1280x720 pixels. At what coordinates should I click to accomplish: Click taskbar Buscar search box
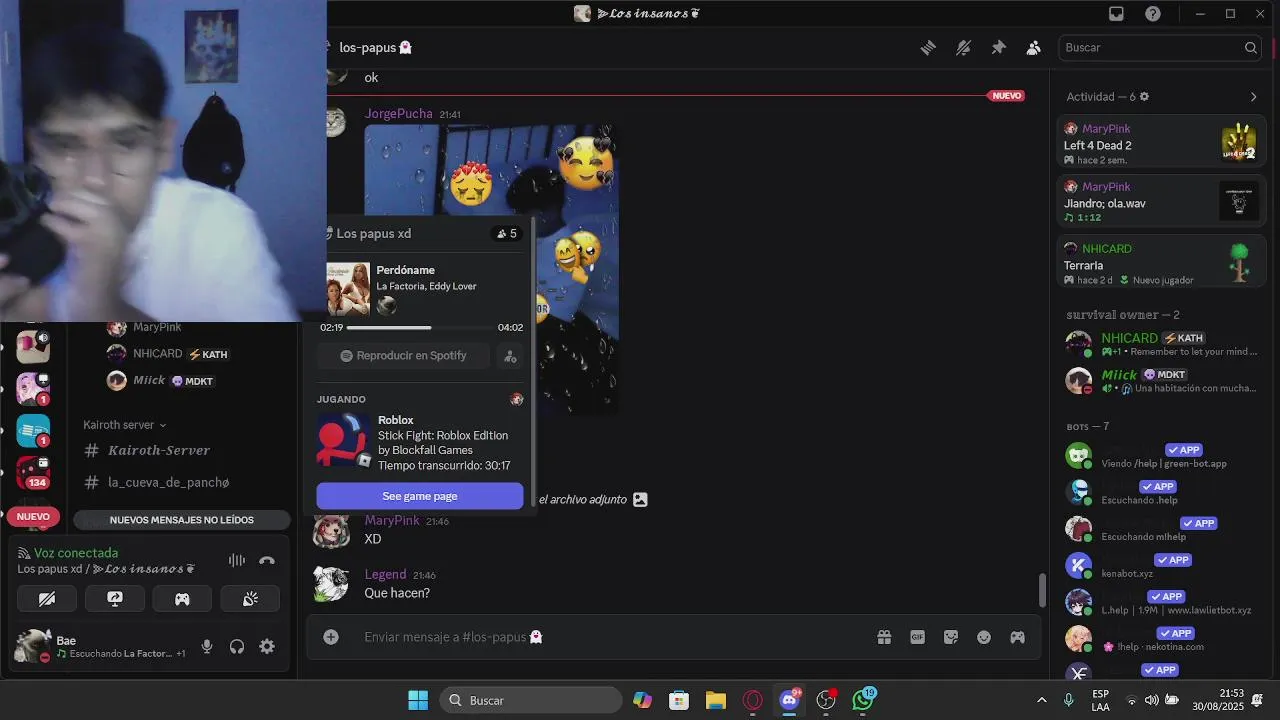pyautogui.click(x=530, y=700)
